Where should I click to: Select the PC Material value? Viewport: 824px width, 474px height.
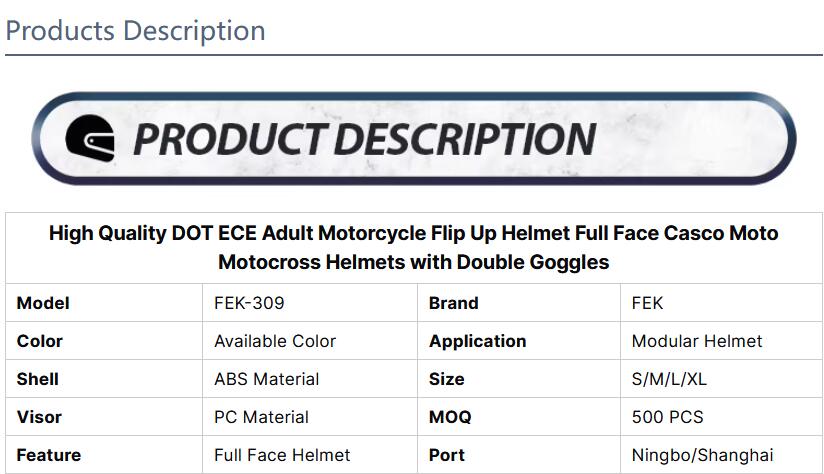(x=261, y=417)
